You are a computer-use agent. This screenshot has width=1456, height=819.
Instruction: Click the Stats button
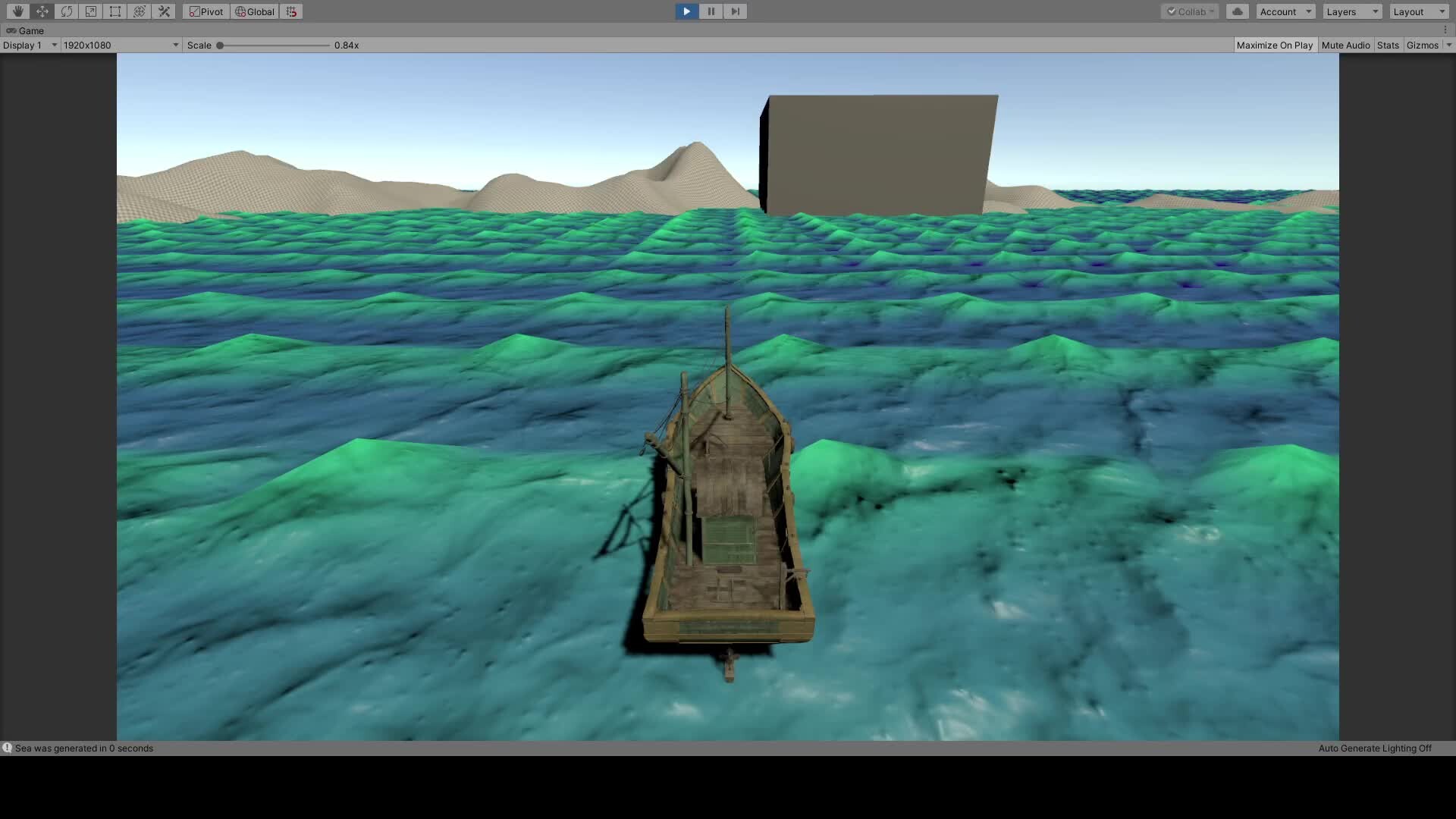coord(1388,45)
